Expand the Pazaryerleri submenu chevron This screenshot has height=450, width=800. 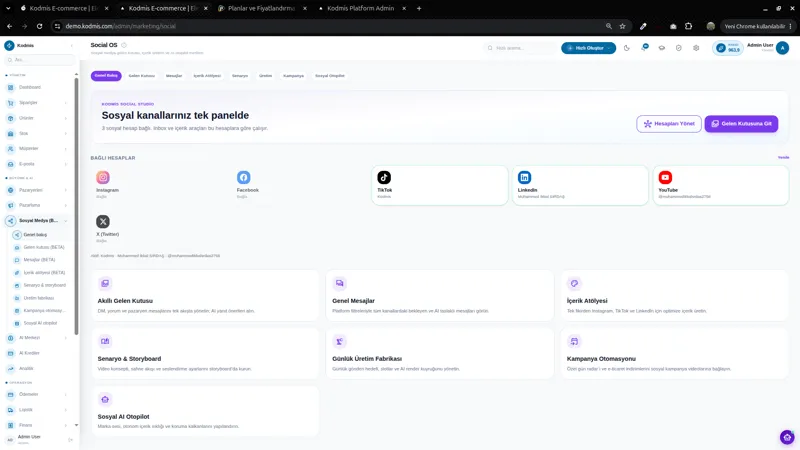tap(66, 190)
